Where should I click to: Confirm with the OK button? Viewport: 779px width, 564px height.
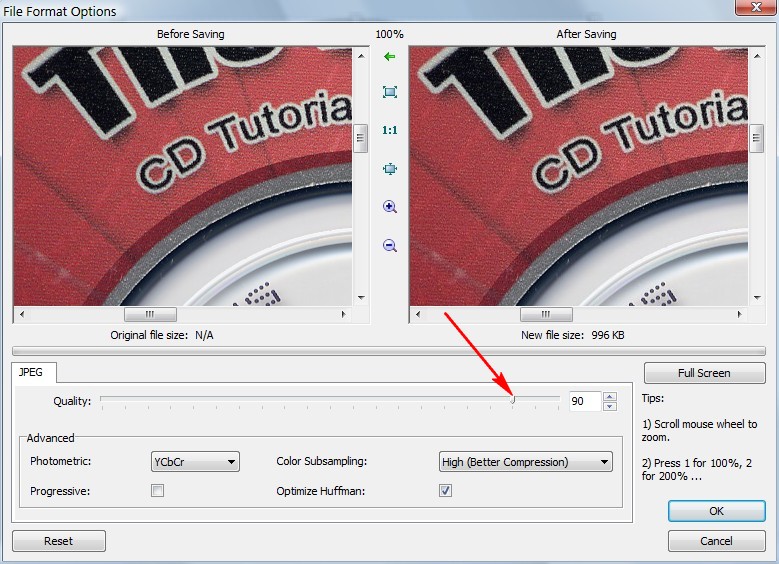tap(716, 511)
